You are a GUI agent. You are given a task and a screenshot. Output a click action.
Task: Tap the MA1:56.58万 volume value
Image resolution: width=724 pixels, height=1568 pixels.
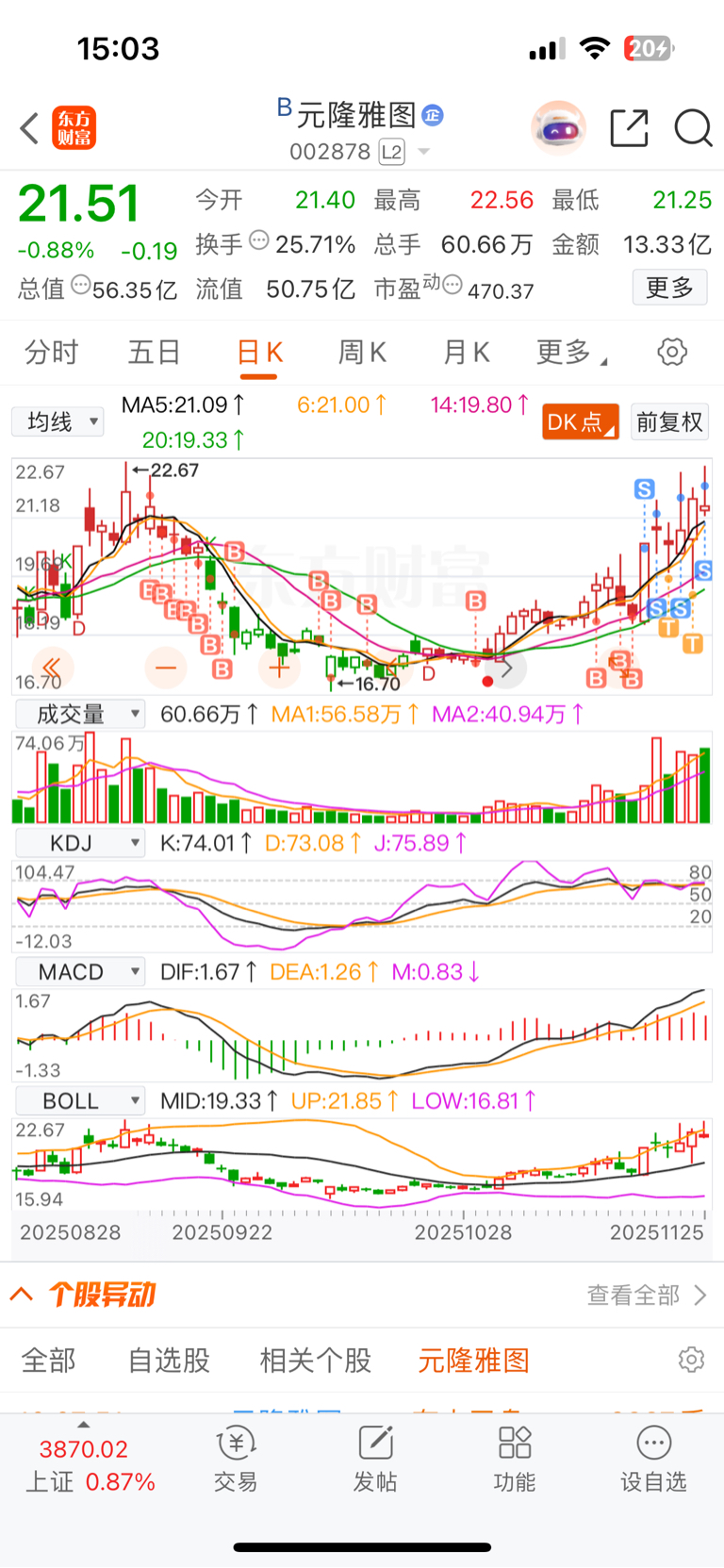click(345, 715)
